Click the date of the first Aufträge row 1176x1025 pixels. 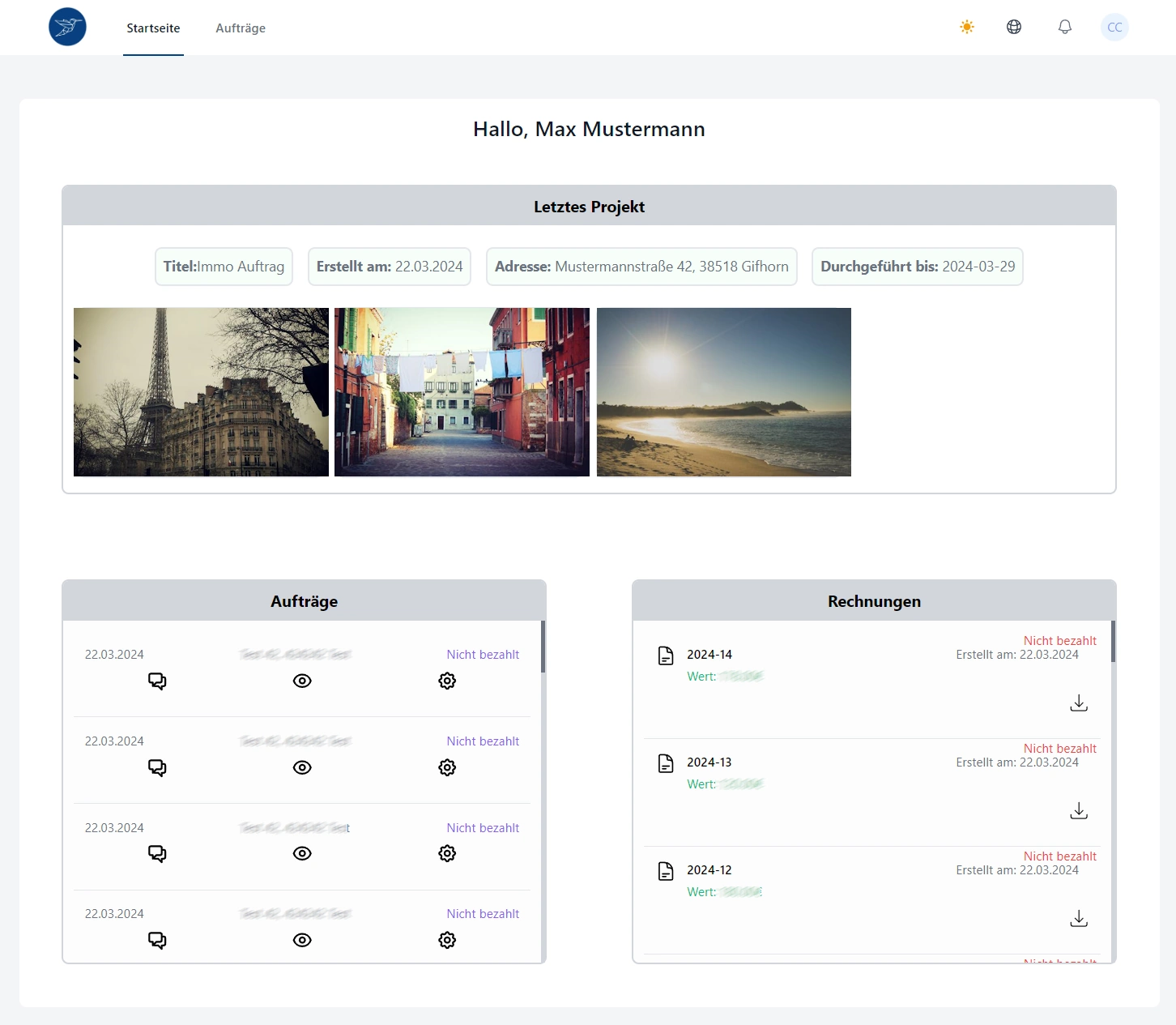pos(114,655)
